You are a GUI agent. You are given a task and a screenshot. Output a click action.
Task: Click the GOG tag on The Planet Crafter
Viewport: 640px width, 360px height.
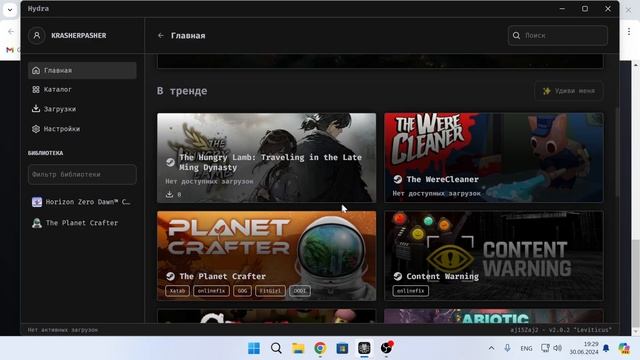point(242,291)
